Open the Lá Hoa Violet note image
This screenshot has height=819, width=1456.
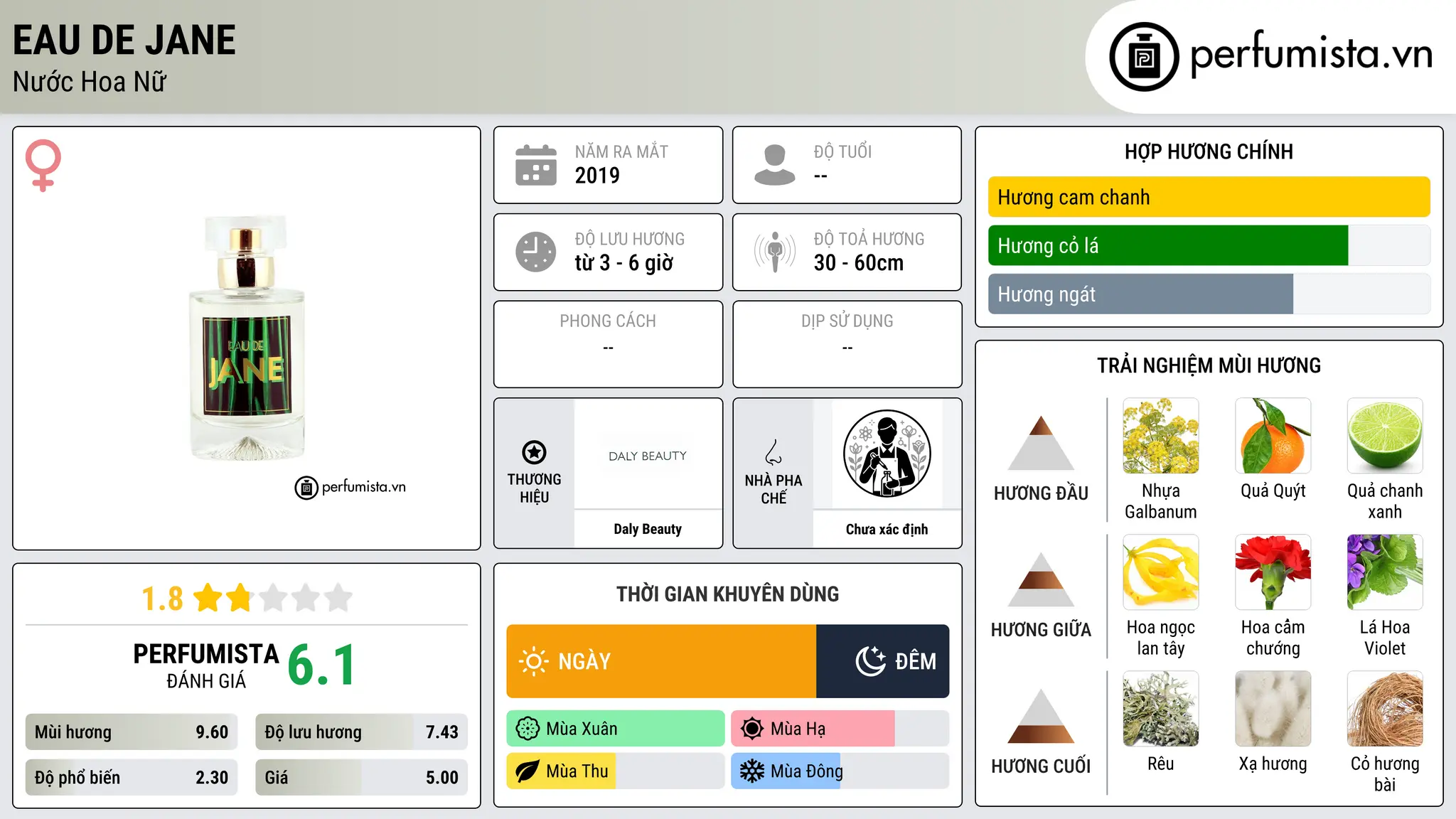point(1385,572)
